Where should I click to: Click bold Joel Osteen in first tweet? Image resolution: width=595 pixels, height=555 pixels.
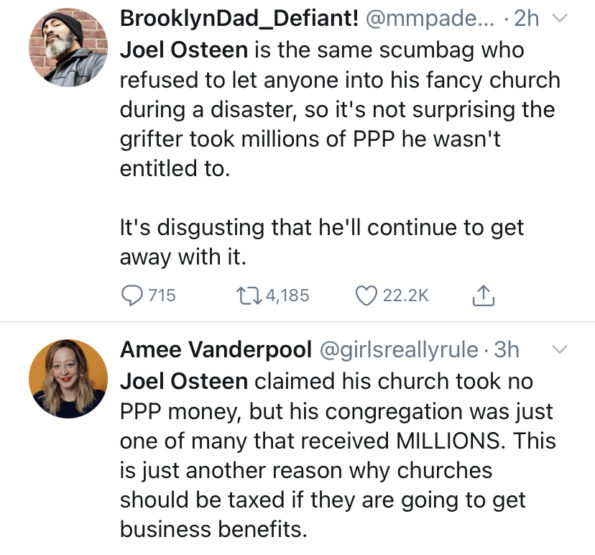point(184,50)
